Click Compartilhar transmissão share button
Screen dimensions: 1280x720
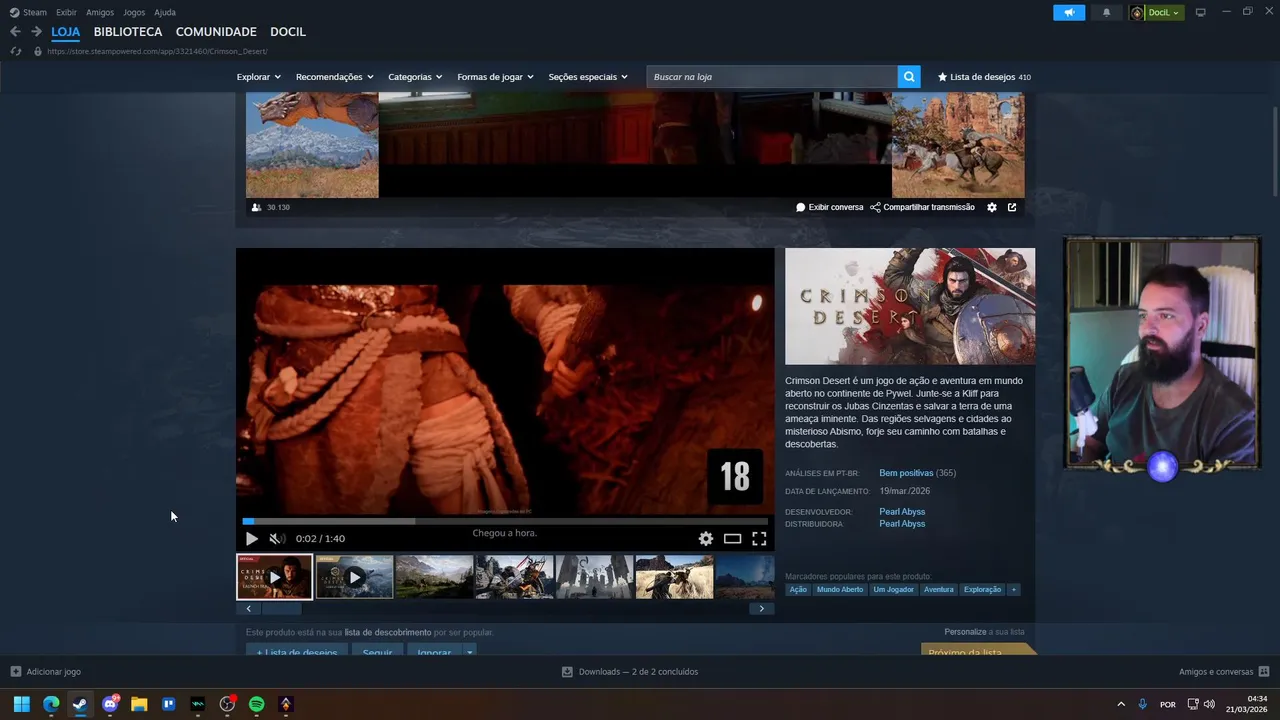pos(922,207)
